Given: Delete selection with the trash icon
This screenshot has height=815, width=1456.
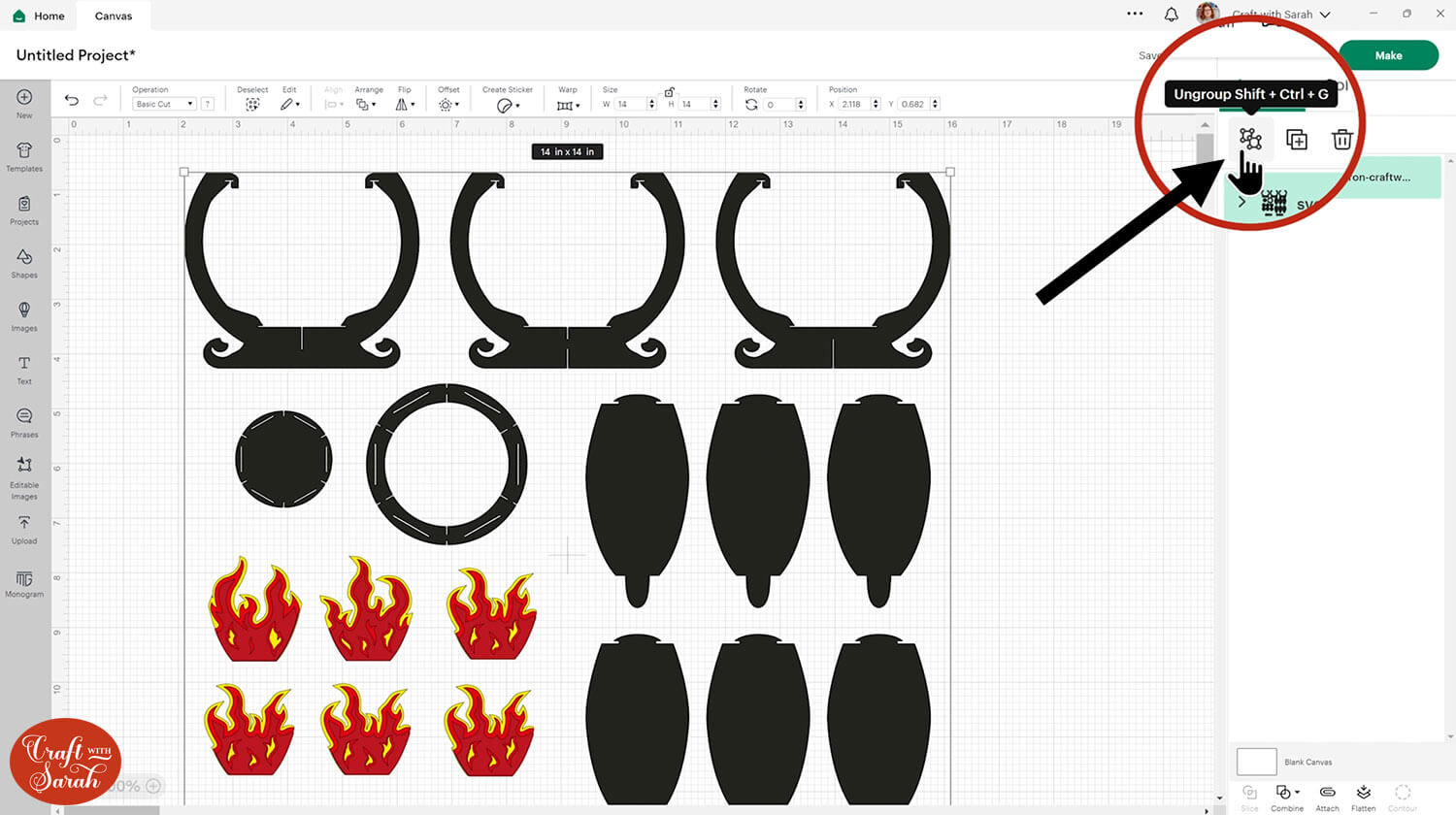Looking at the screenshot, I should [x=1342, y=140].
